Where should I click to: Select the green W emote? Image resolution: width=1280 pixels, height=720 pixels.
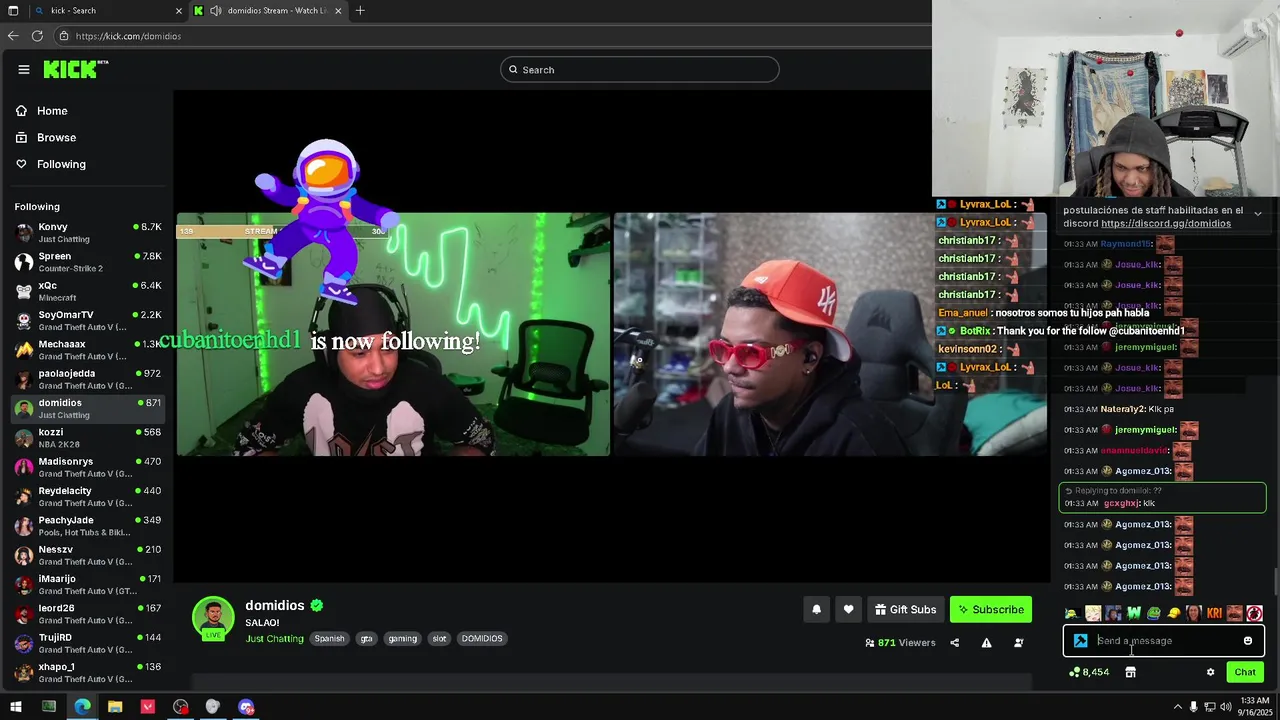click(x=1133, y=613)
